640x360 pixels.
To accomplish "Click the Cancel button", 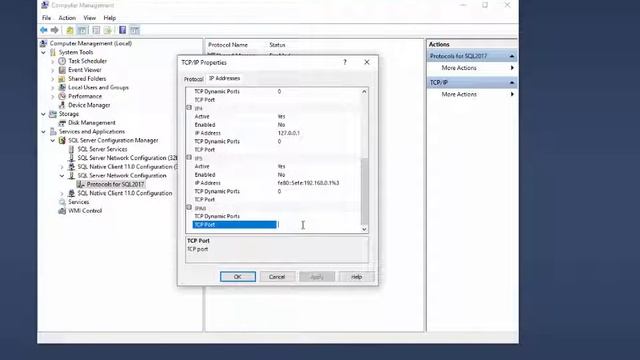I will [277, 277].
